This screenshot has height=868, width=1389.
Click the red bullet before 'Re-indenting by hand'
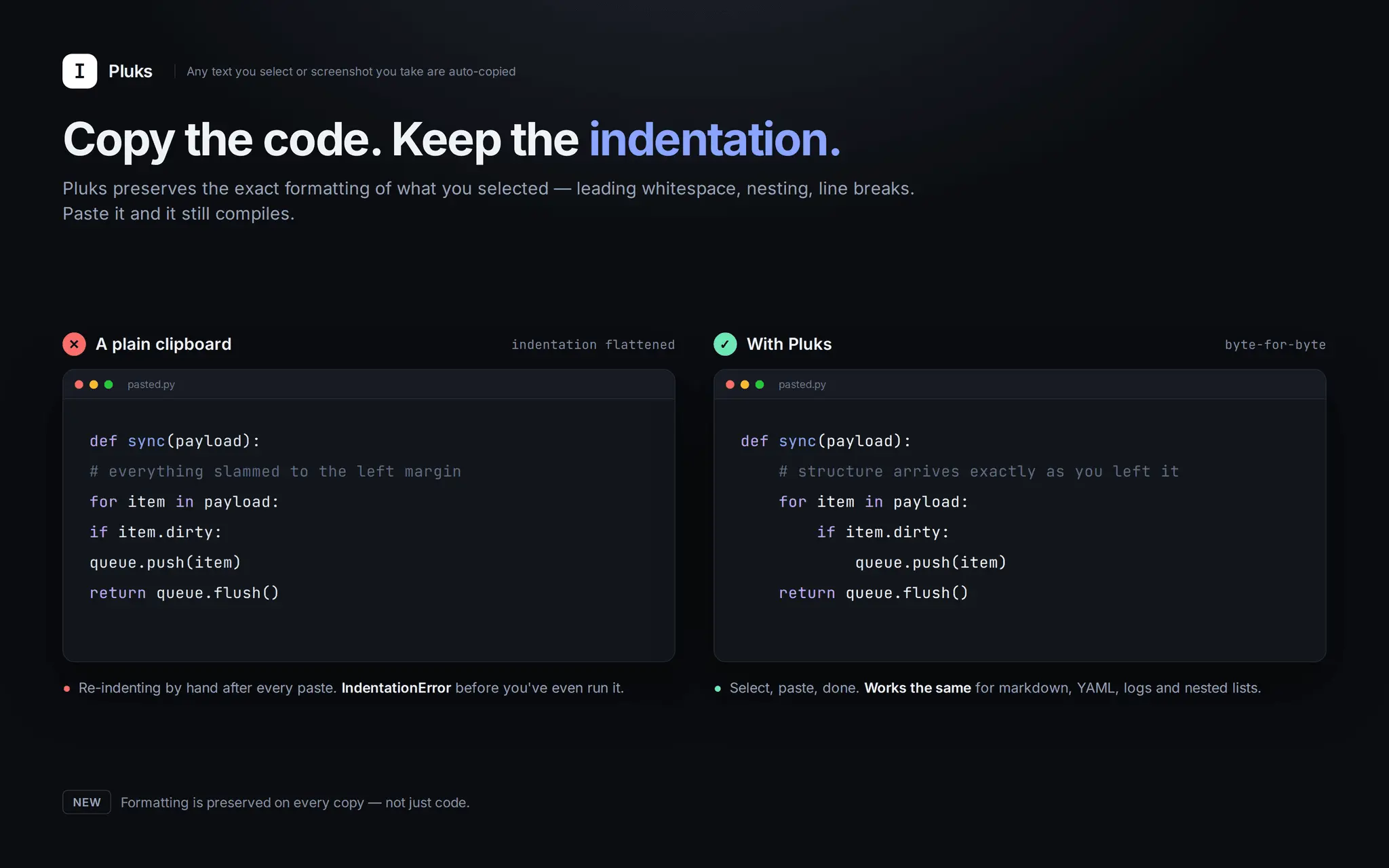click(x=66, y=689)
